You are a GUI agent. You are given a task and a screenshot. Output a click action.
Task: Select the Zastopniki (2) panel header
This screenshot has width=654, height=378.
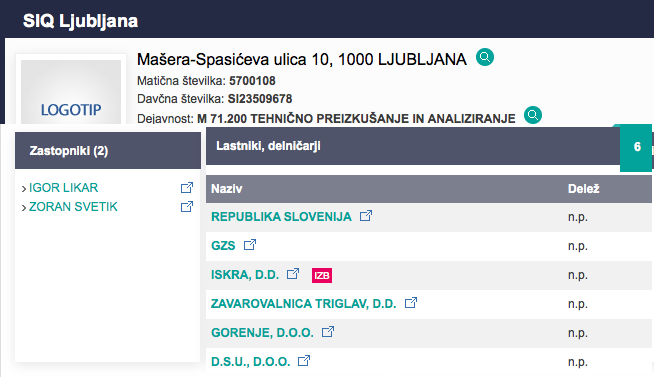[x=108, y=151]
